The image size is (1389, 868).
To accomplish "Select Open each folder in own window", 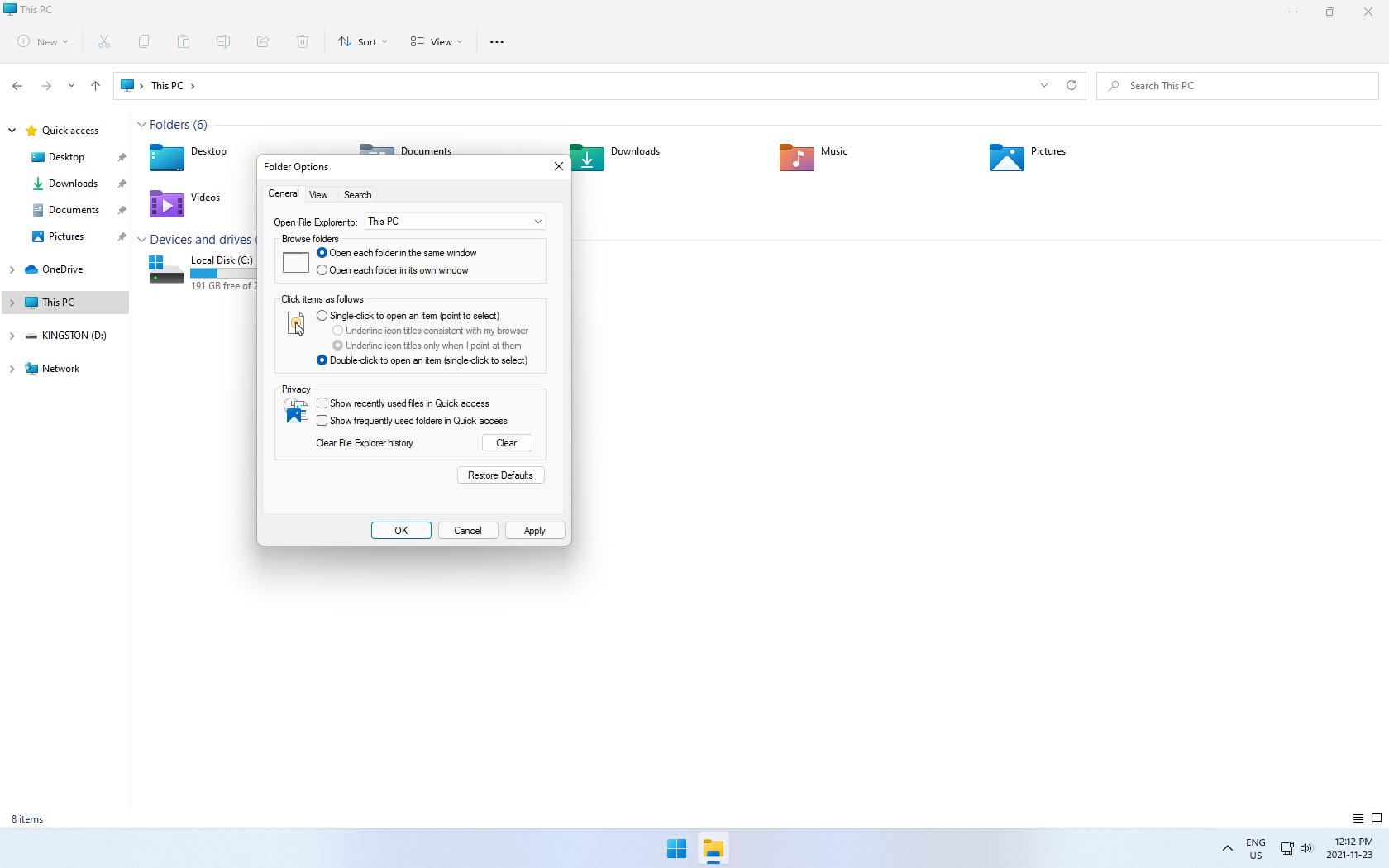I will tap(322, 270).
